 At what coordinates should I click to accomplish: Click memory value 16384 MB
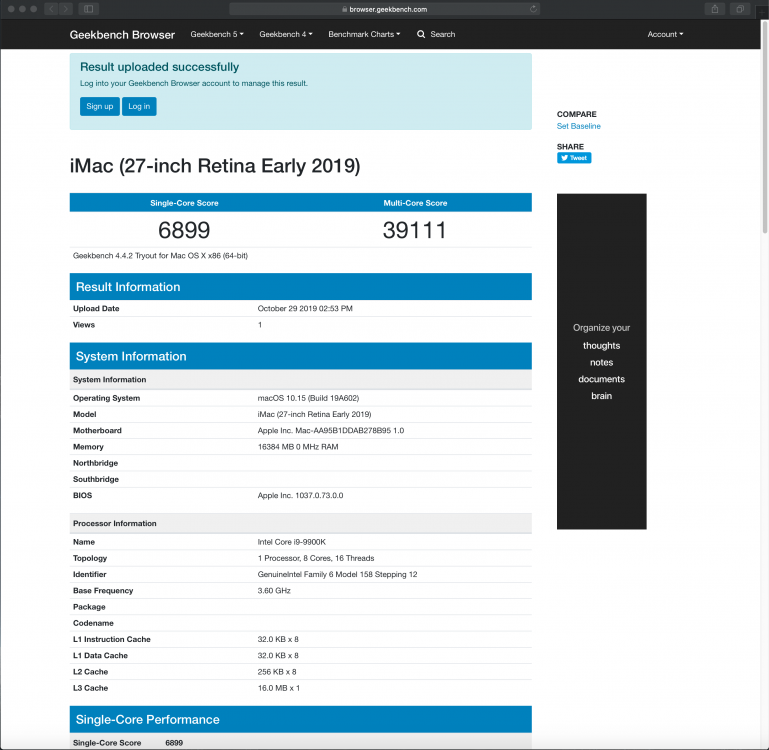tap(298, 446)
